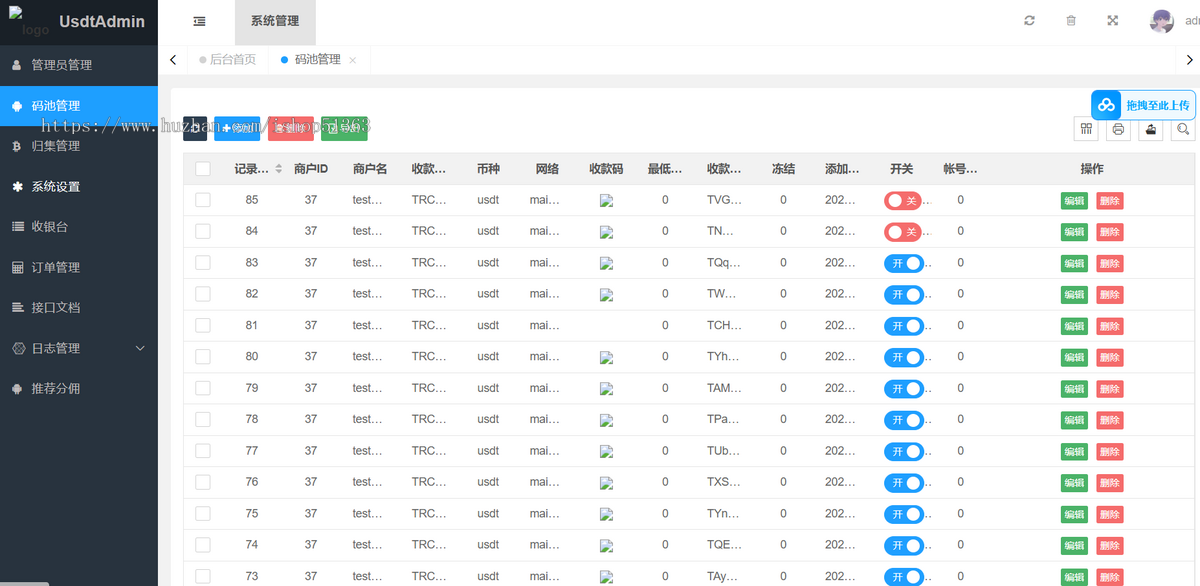Click the printer icon above the table
The width and height of the screenshot is (1200, 586).
(1118, 129)
